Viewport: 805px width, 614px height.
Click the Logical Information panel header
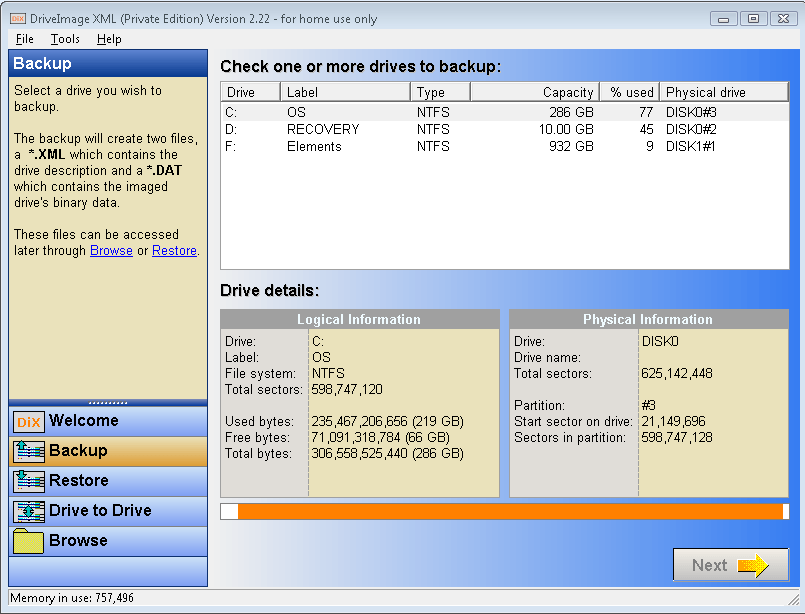[x=359, y=319]
